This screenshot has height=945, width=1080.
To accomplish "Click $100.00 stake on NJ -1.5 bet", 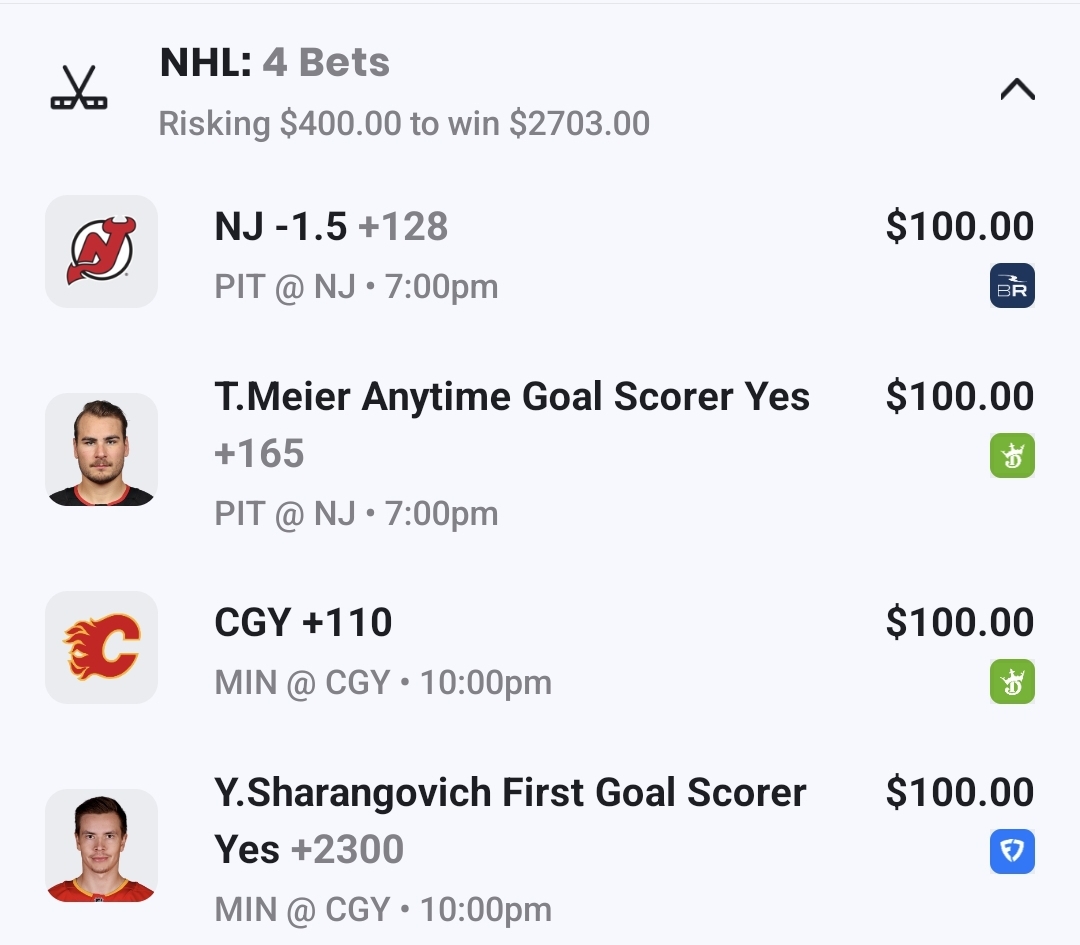I will pos(959,227).
